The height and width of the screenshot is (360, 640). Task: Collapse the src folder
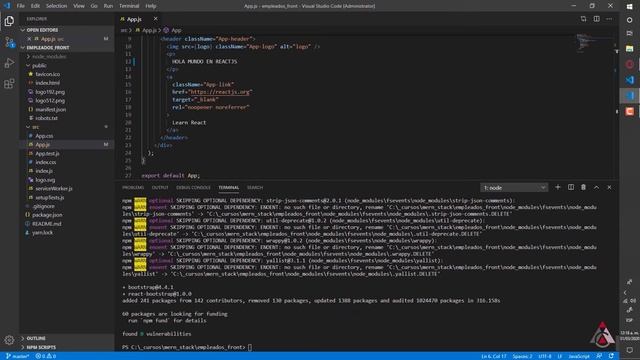click(x=67, y=127)
